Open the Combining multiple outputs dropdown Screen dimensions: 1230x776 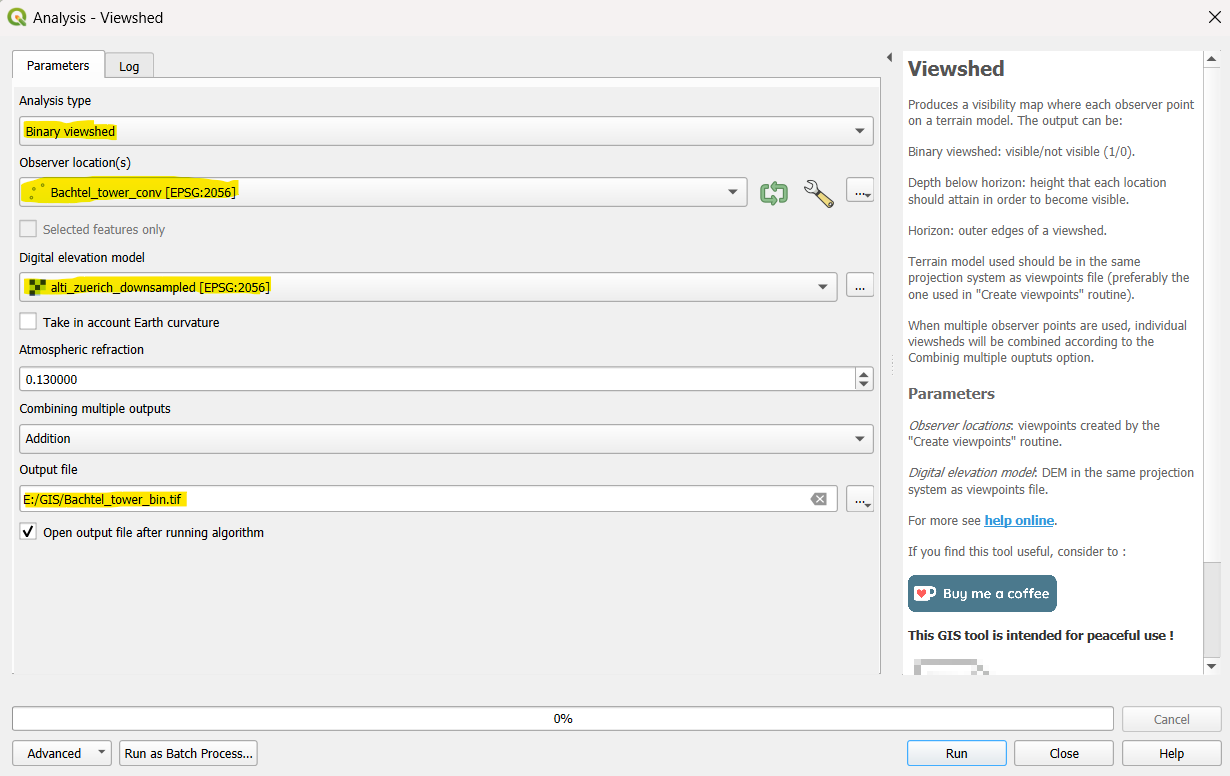tap(858, 438)
